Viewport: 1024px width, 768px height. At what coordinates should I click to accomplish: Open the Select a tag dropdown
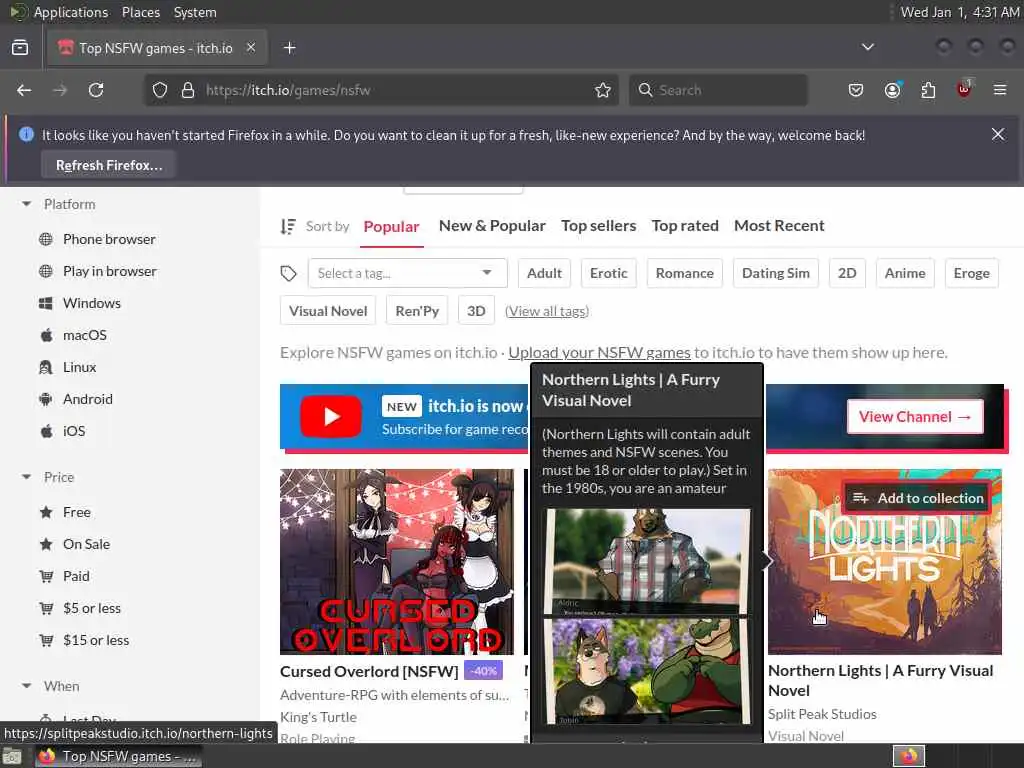coord(408,273)
